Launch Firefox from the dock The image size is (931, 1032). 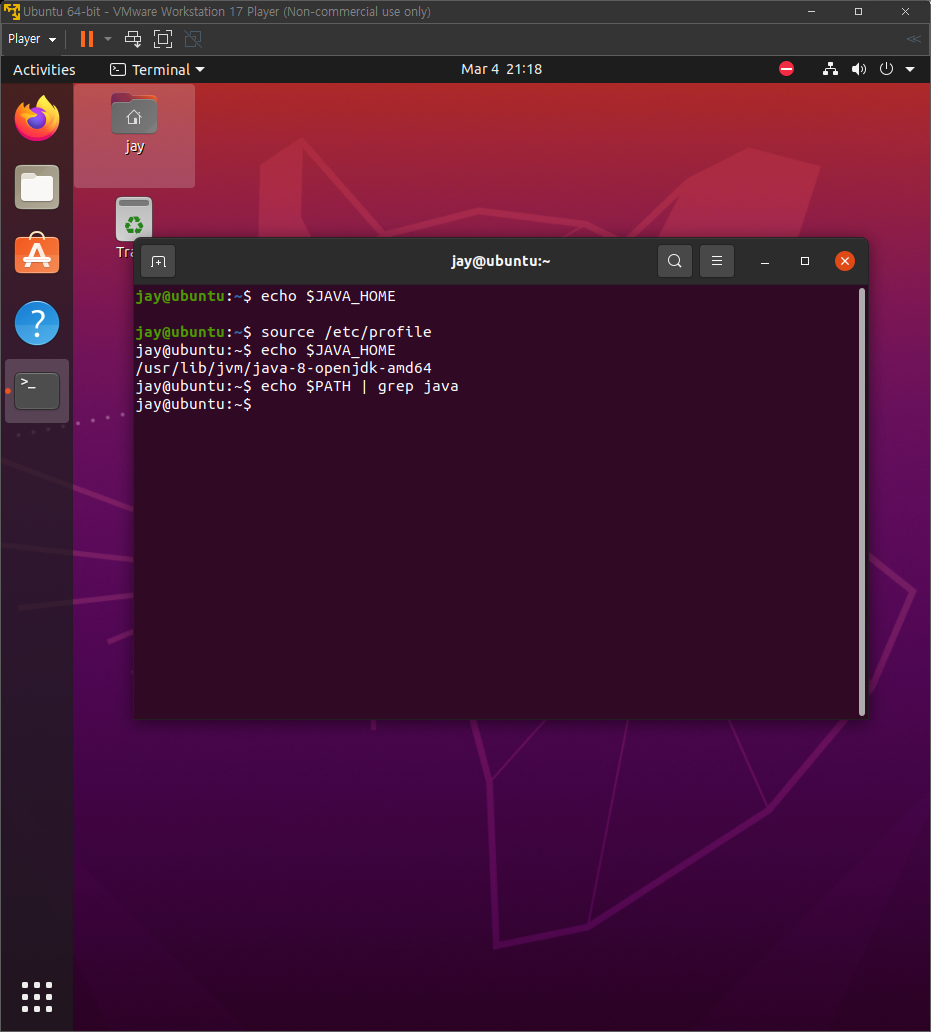click(37, 118)
